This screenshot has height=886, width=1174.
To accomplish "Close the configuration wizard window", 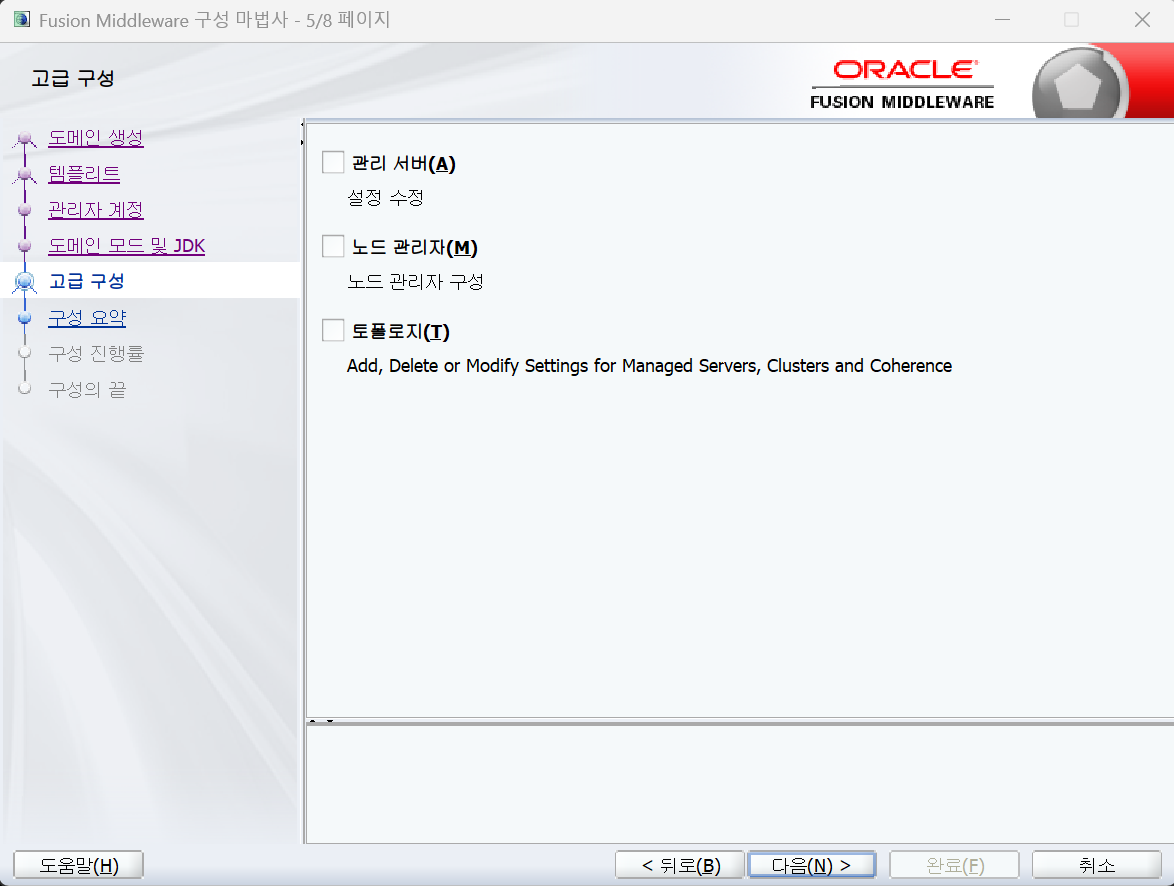I will [x=1142, y=19].
